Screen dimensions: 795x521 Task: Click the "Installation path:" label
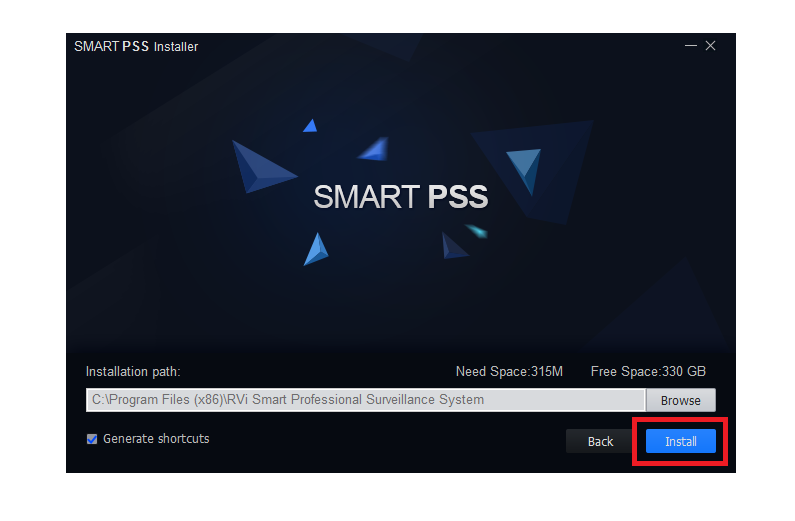pyautogui.click(x=133, y=371)
